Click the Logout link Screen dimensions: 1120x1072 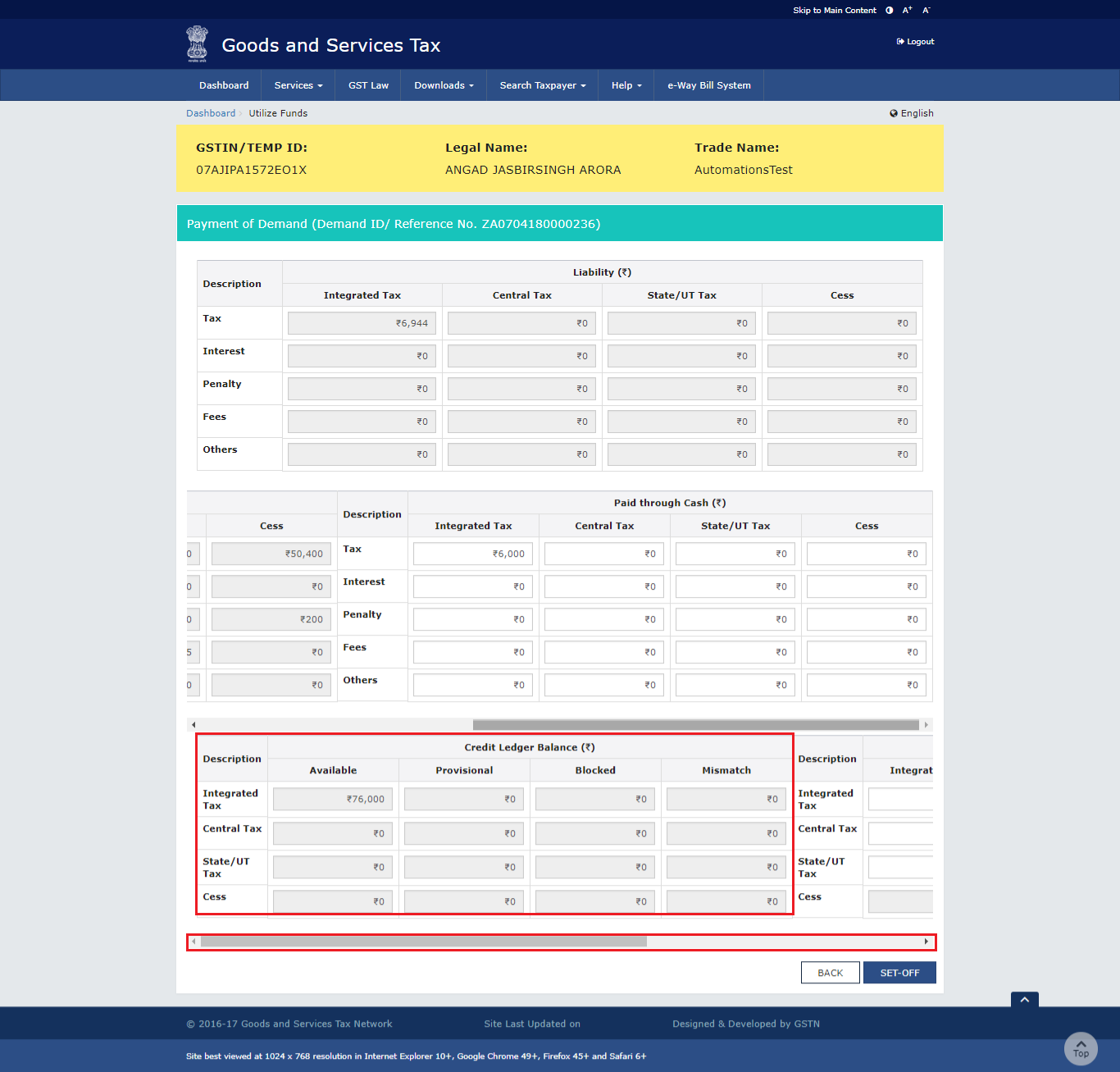click(915, 42)
